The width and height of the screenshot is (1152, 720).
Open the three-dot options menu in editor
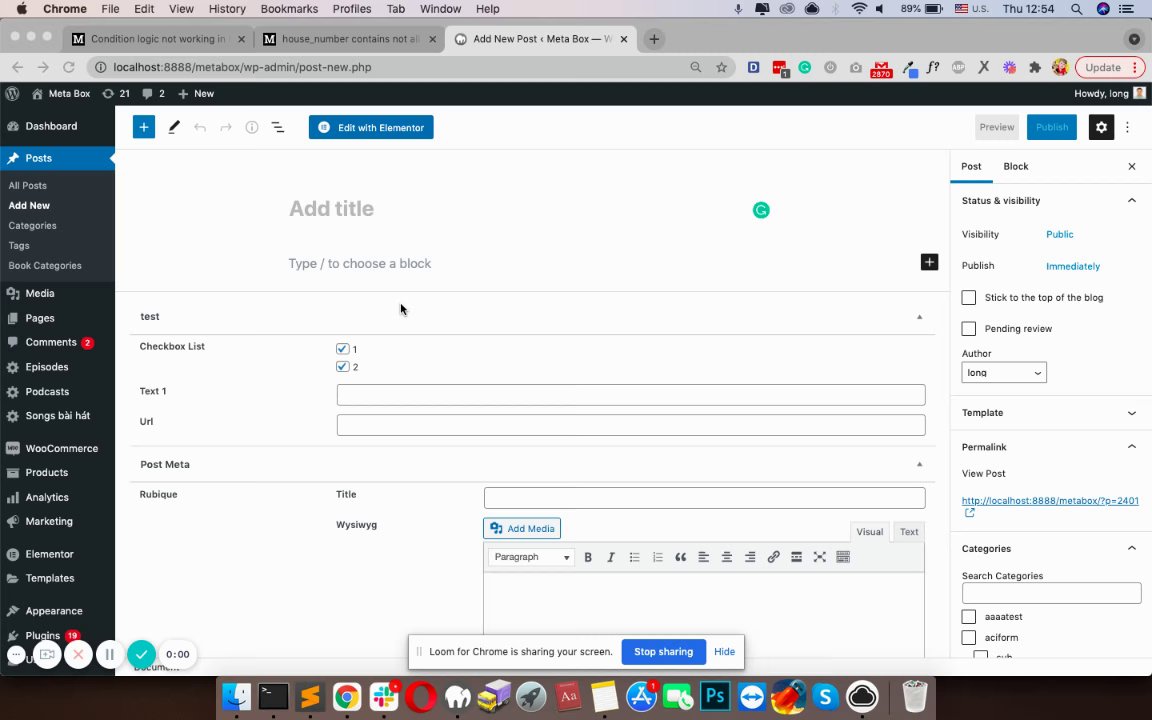(1127, 127)
